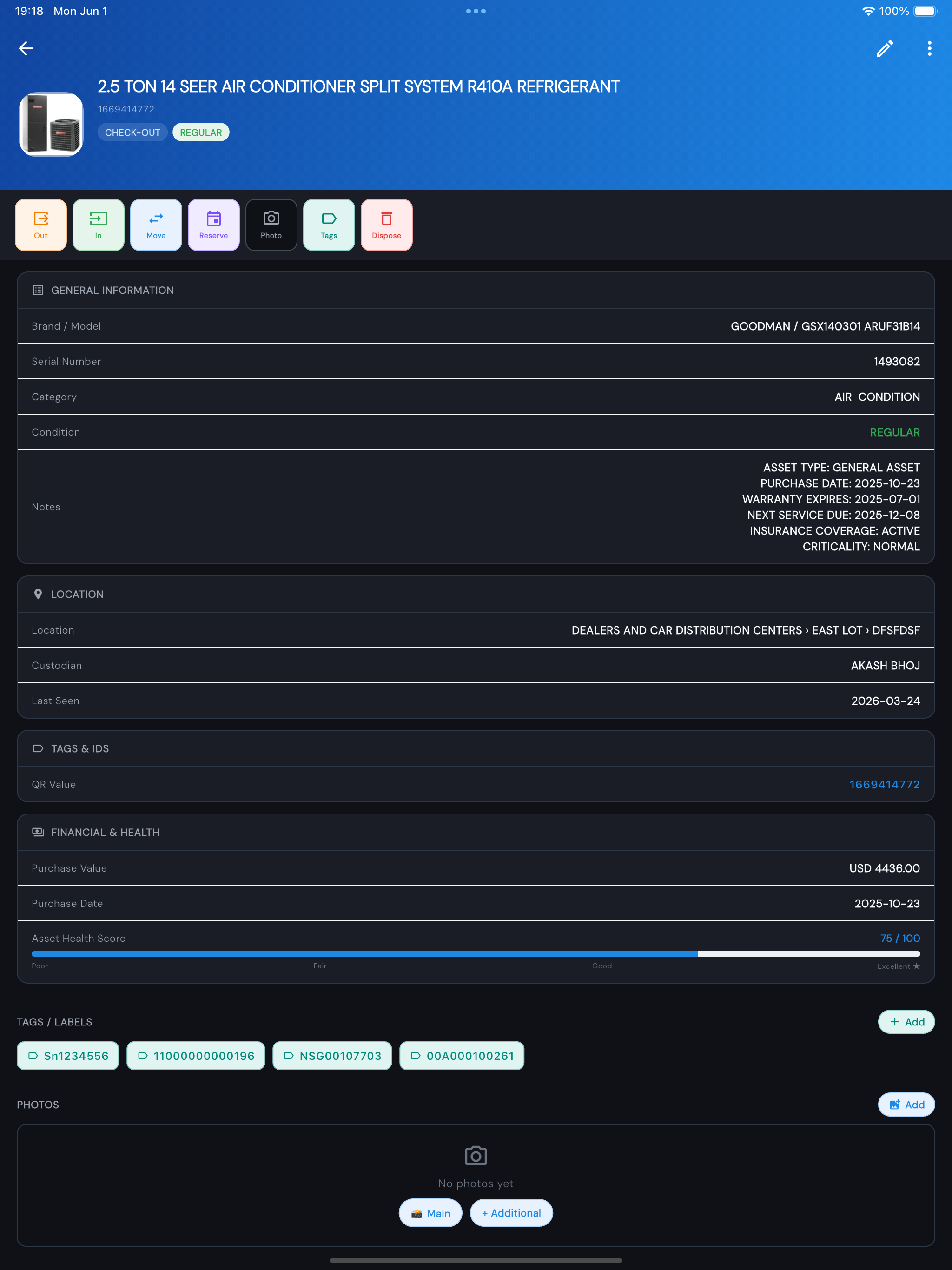Select the NSG00107703 tag chip
Screen dimensions: 952x1270
332,1056
